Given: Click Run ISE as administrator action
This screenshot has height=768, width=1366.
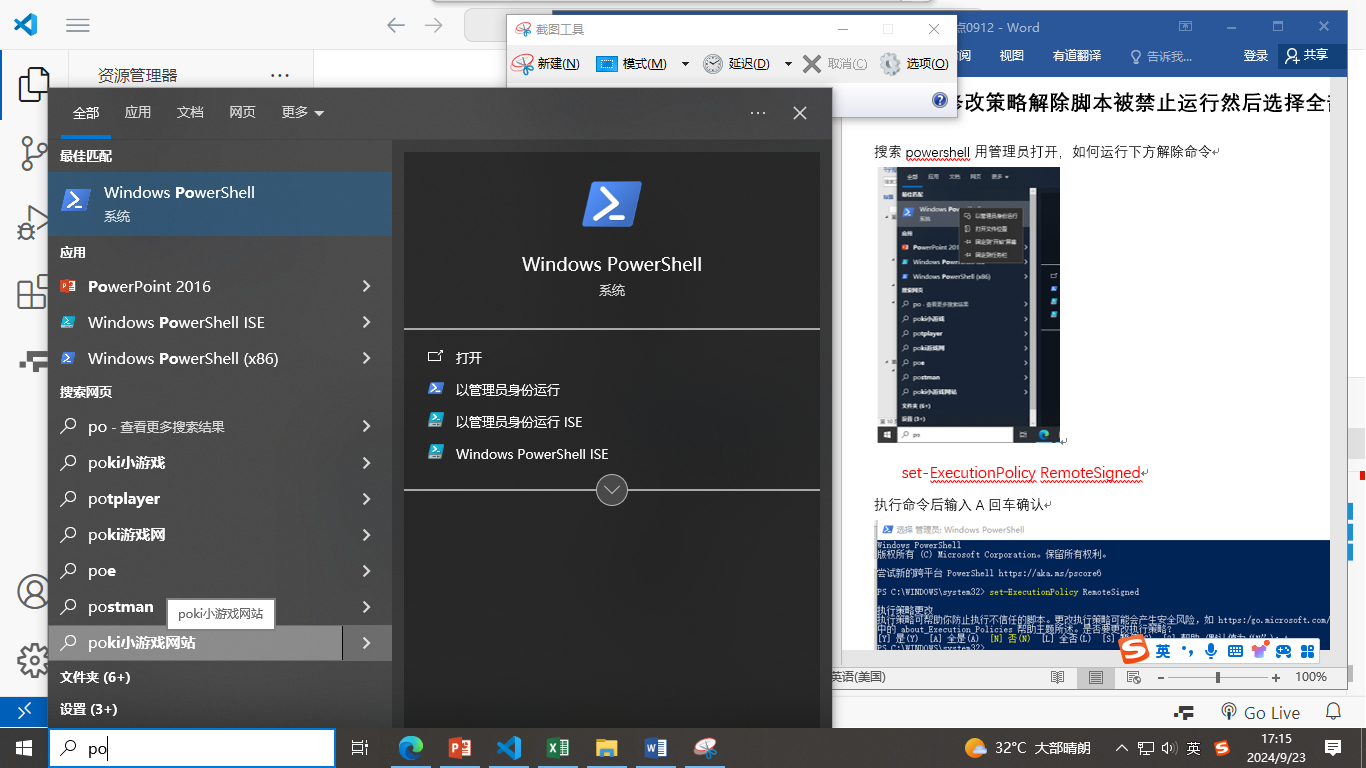Looking at the screenshot, I should click(x=612, y=421).
